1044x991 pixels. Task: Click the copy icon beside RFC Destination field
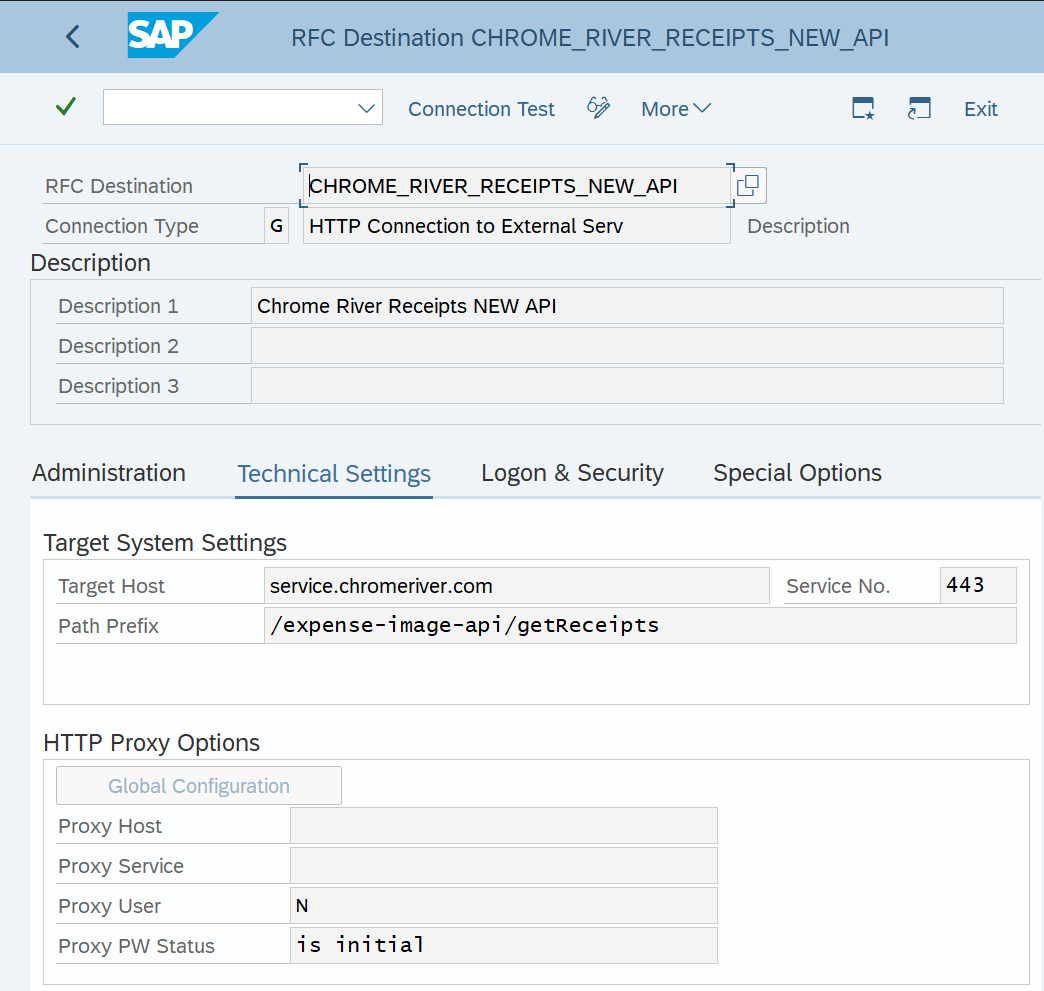click(748, 186)
